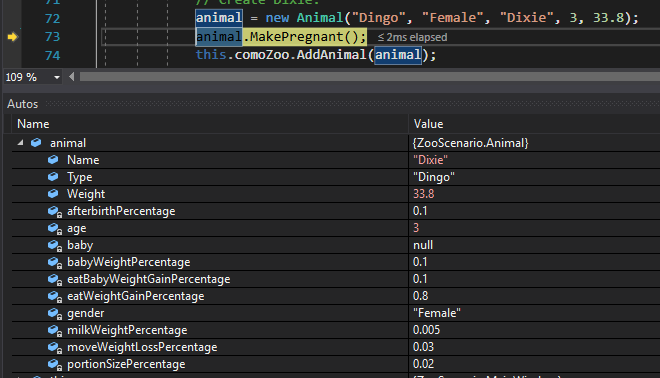Click the Autos panel title

point(22,104)
